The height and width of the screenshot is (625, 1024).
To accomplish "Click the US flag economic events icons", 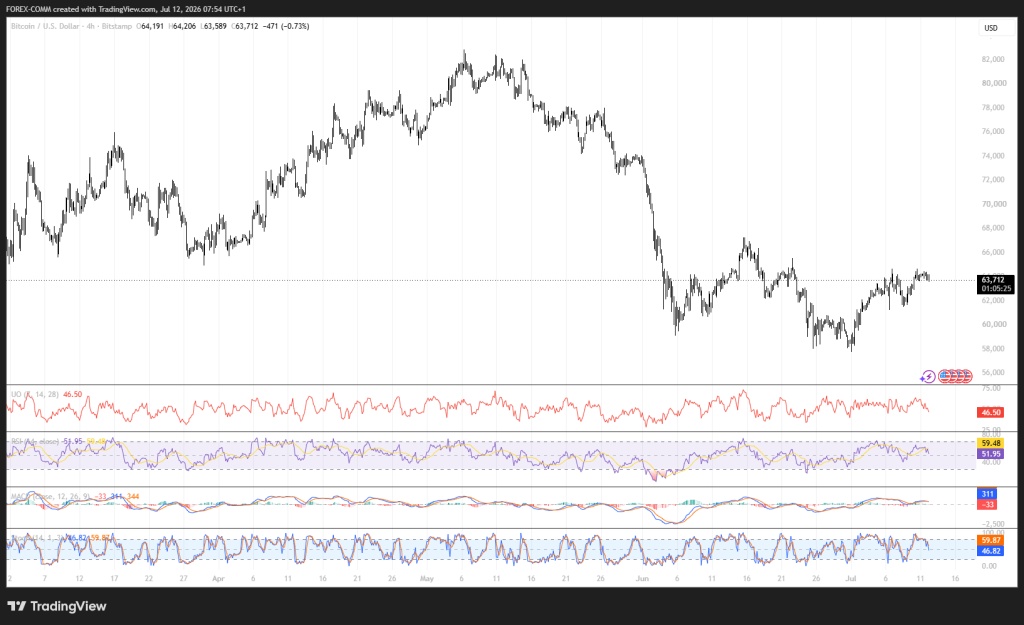I will click(955, 376).
